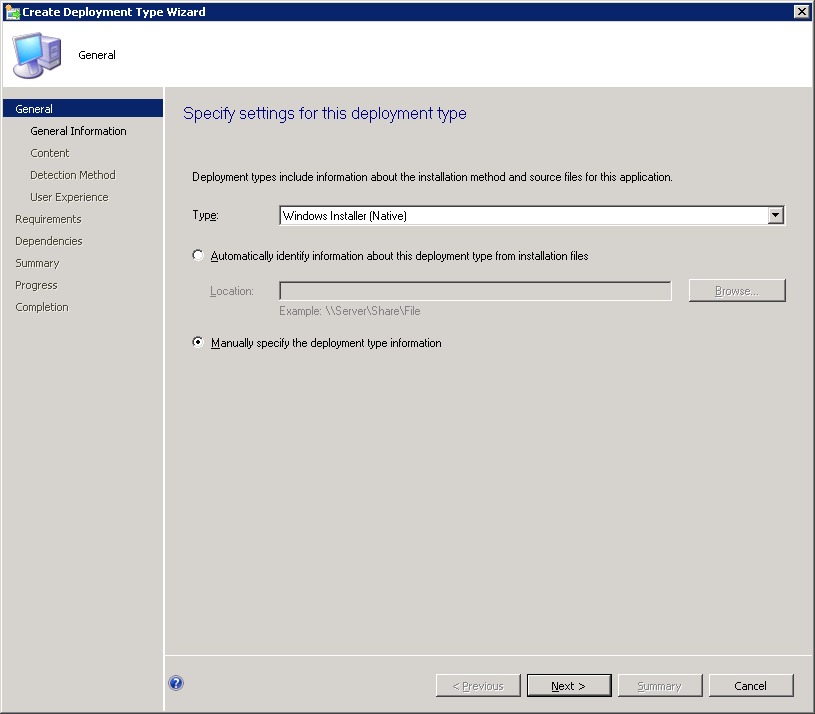
Task: Click the Windows Installer (Native) combo box
Action: point(522,216)
